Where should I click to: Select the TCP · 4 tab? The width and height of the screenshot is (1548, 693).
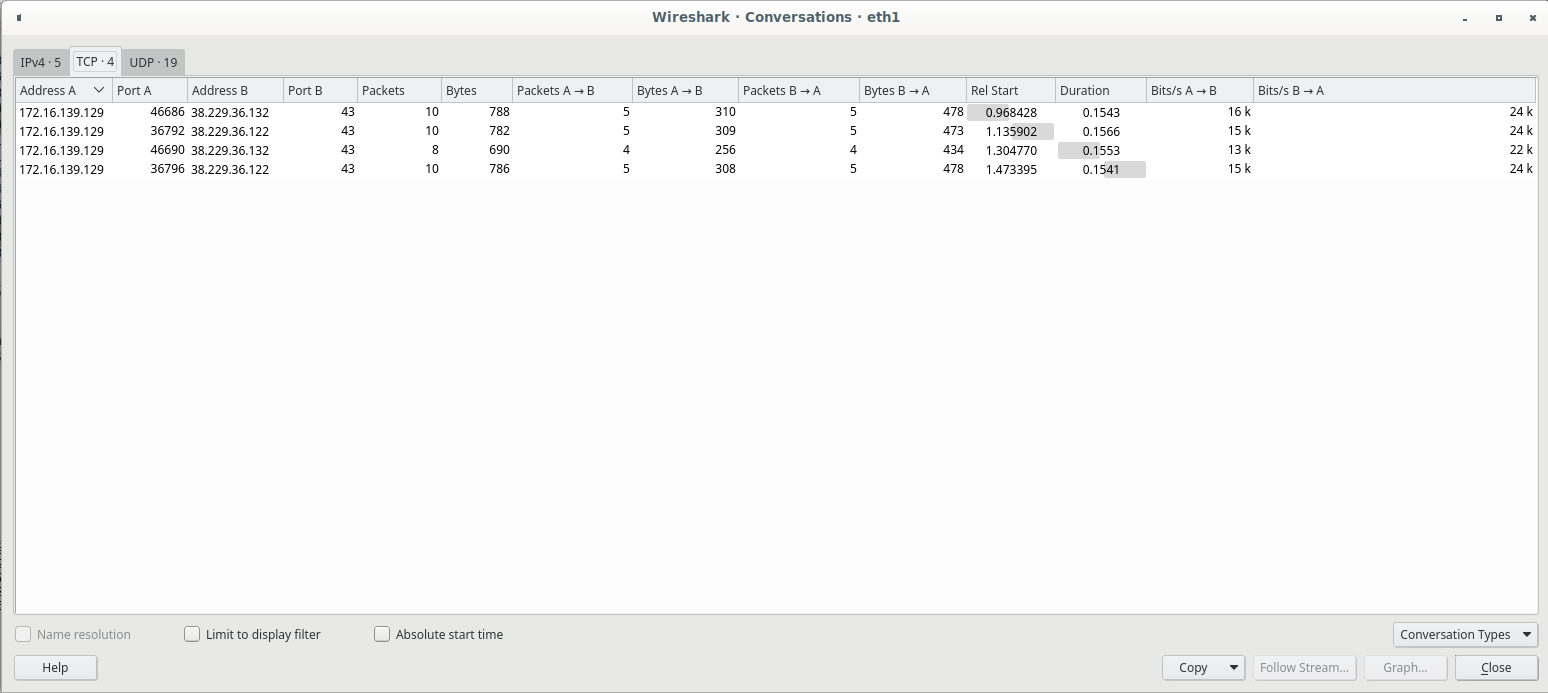[x=95, y=61]
